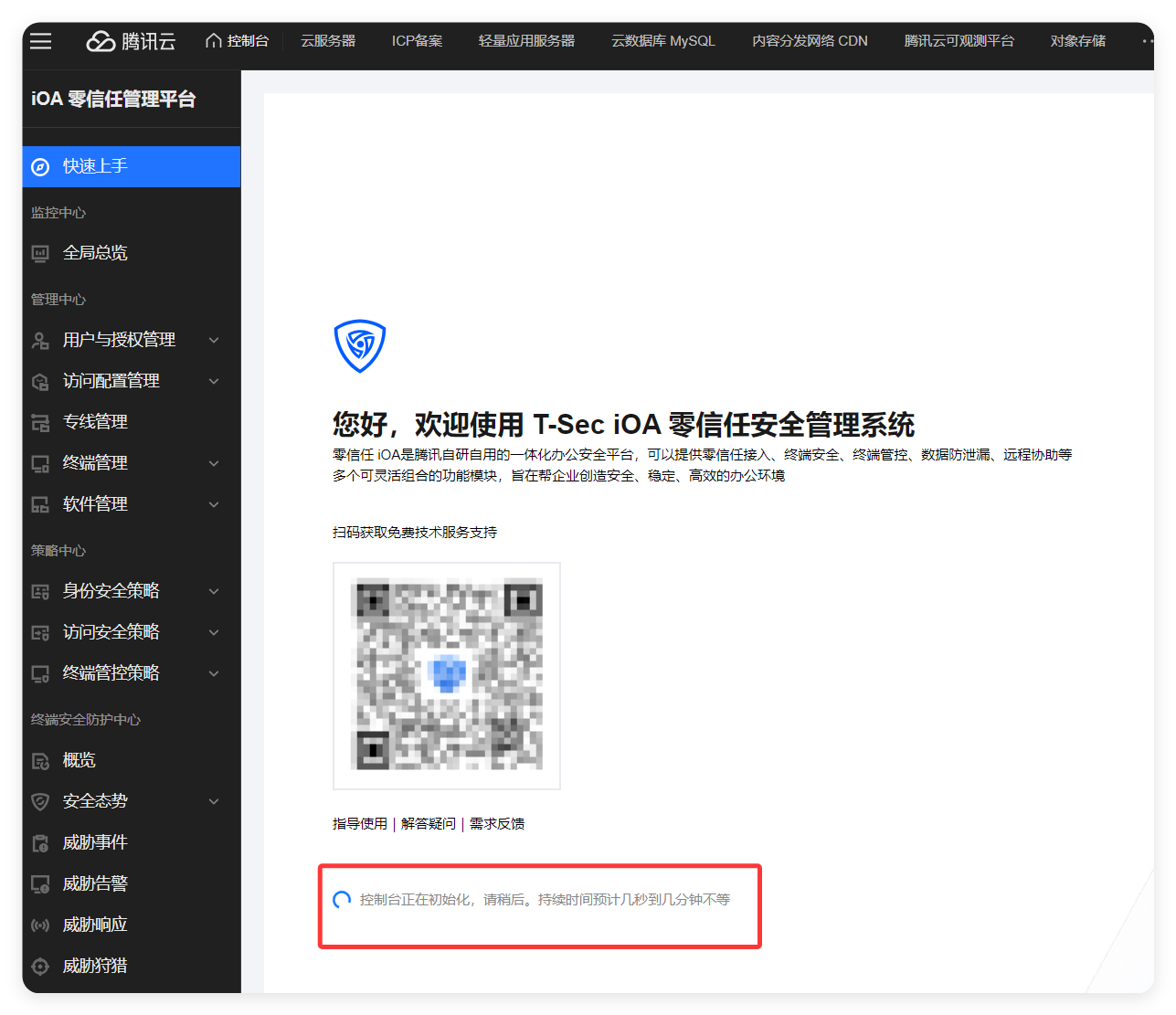Viewport: 1176px width, 1015px height.
Task: Select 快速上手 sidebar item
Action: [132, 166]
